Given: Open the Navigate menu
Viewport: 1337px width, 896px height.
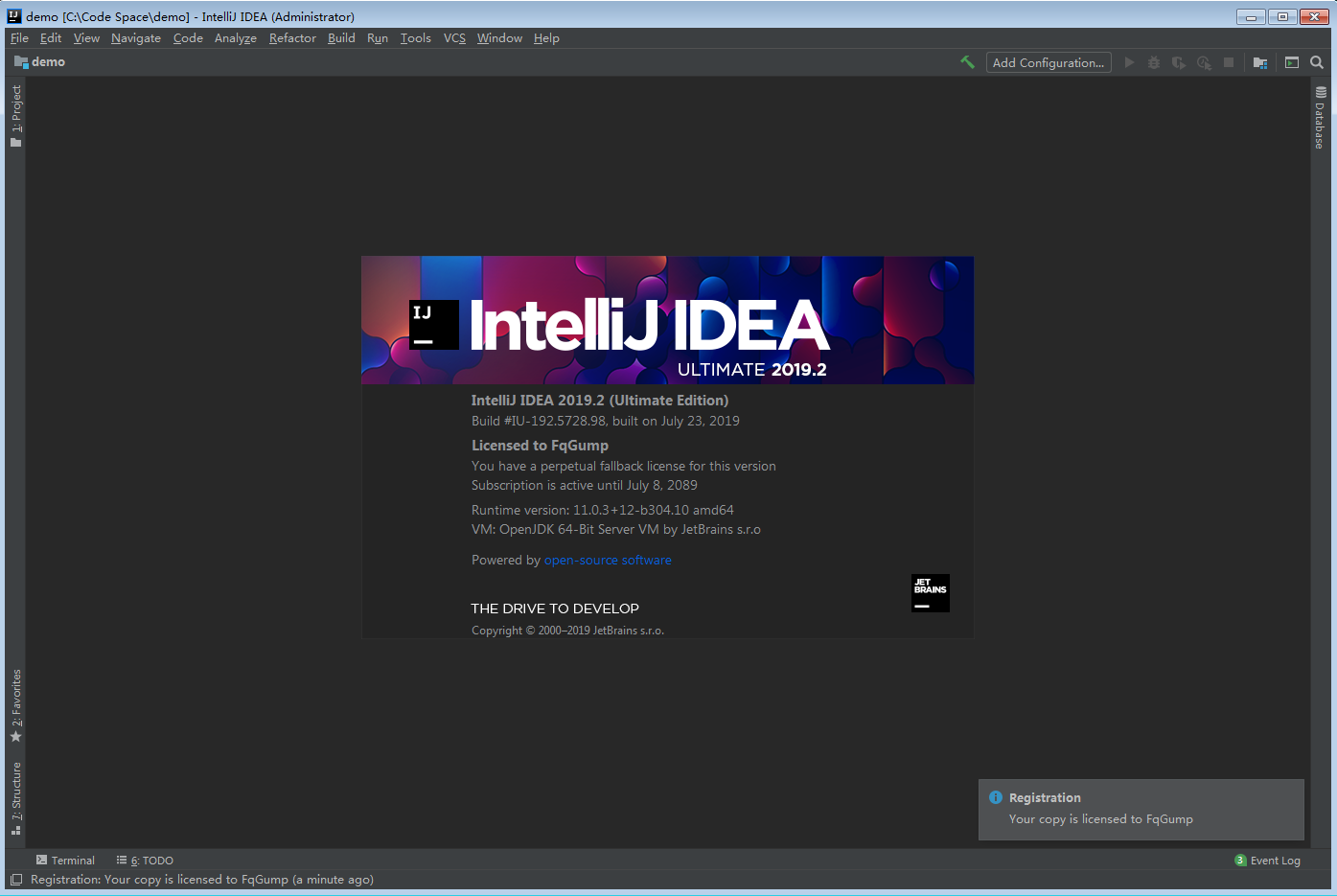Looking at the screenshot, I should click(136, 38).
